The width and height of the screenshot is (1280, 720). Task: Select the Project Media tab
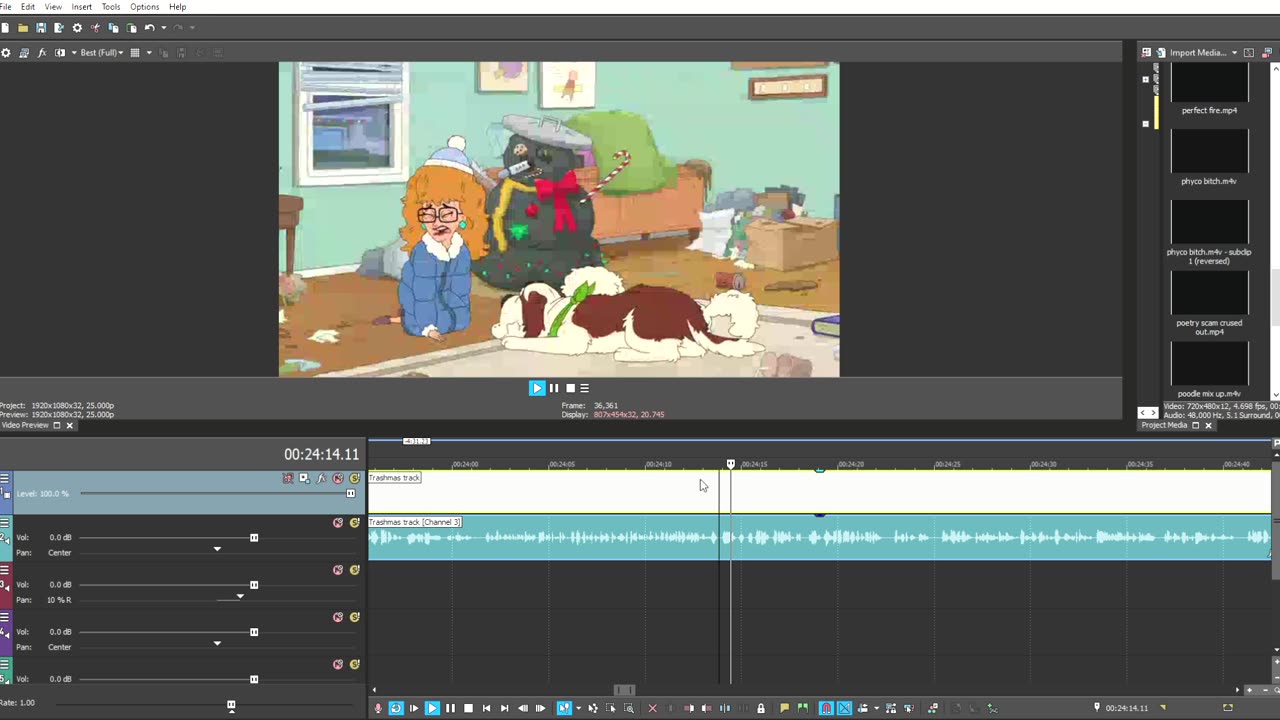pyautogui.click(x=1164, y=425)
